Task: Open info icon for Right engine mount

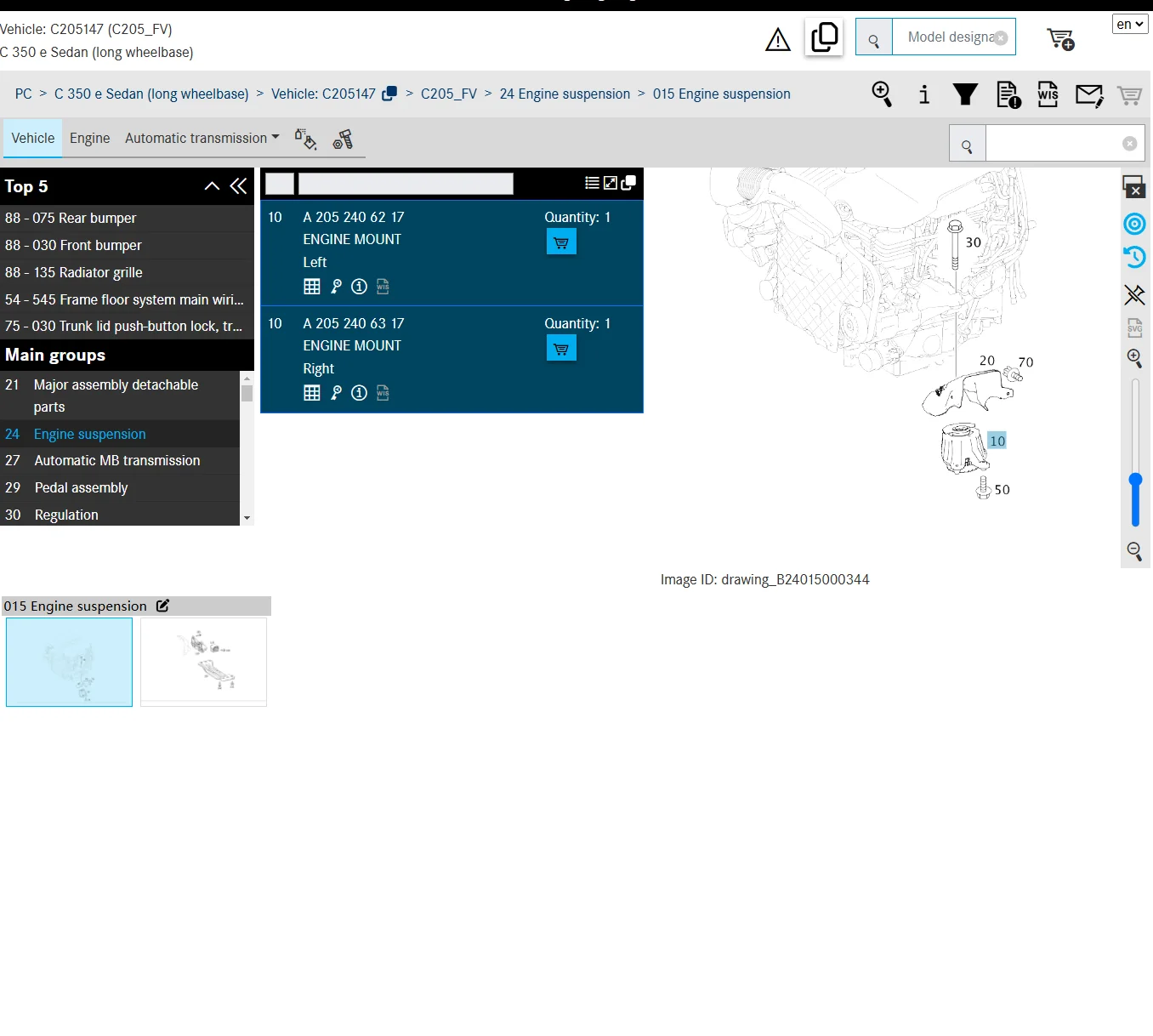Action: [x=360, y=392]
